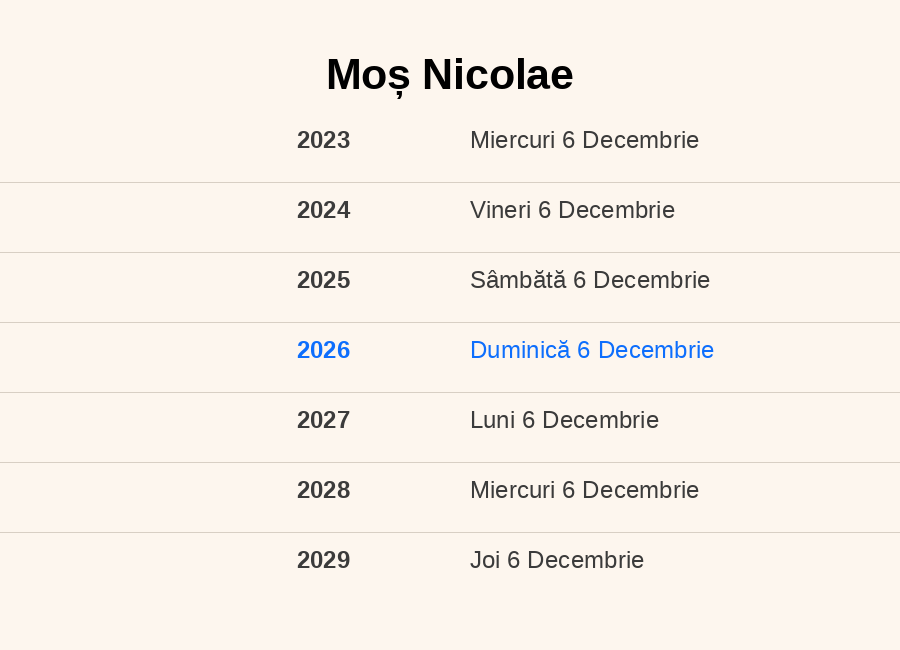The image size is (900, 650).
Task: Select the 2029 year label
Action: point(323,560)
